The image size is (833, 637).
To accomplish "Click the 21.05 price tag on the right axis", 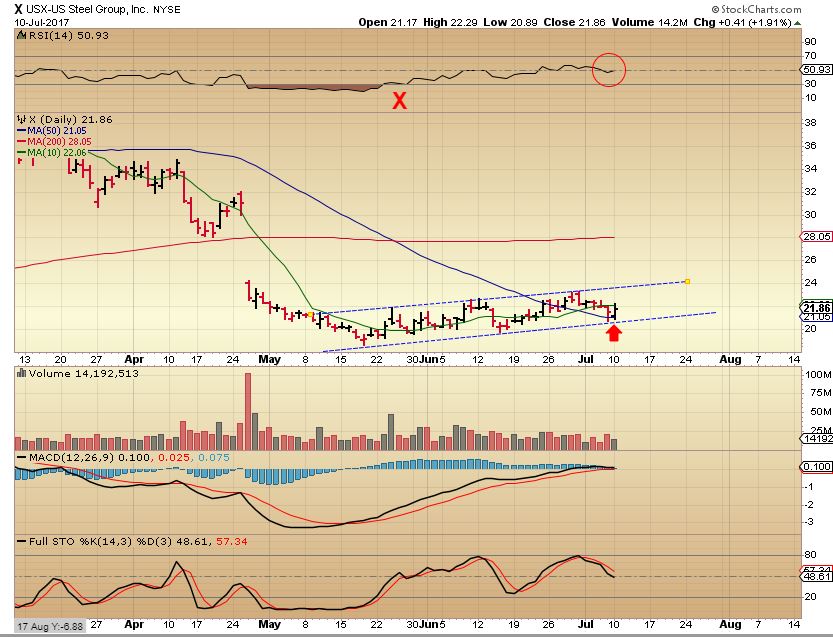I will point(817,317).
